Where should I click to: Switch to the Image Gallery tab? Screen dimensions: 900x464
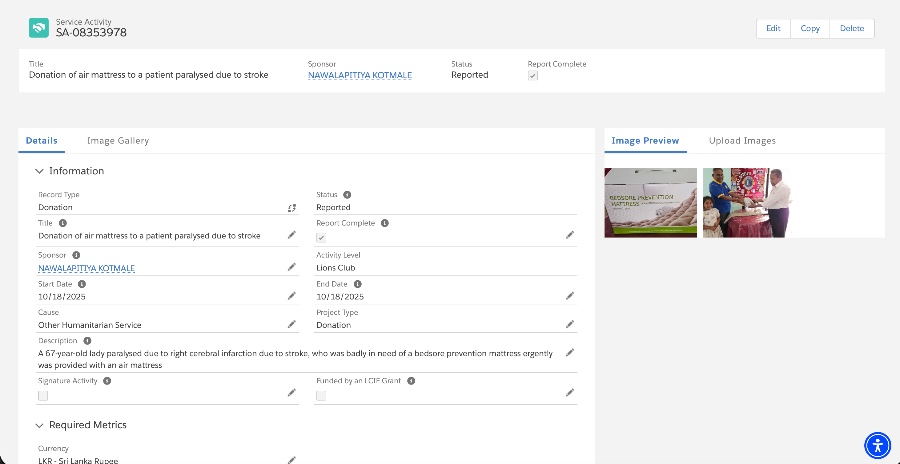(x=118, y=141)
